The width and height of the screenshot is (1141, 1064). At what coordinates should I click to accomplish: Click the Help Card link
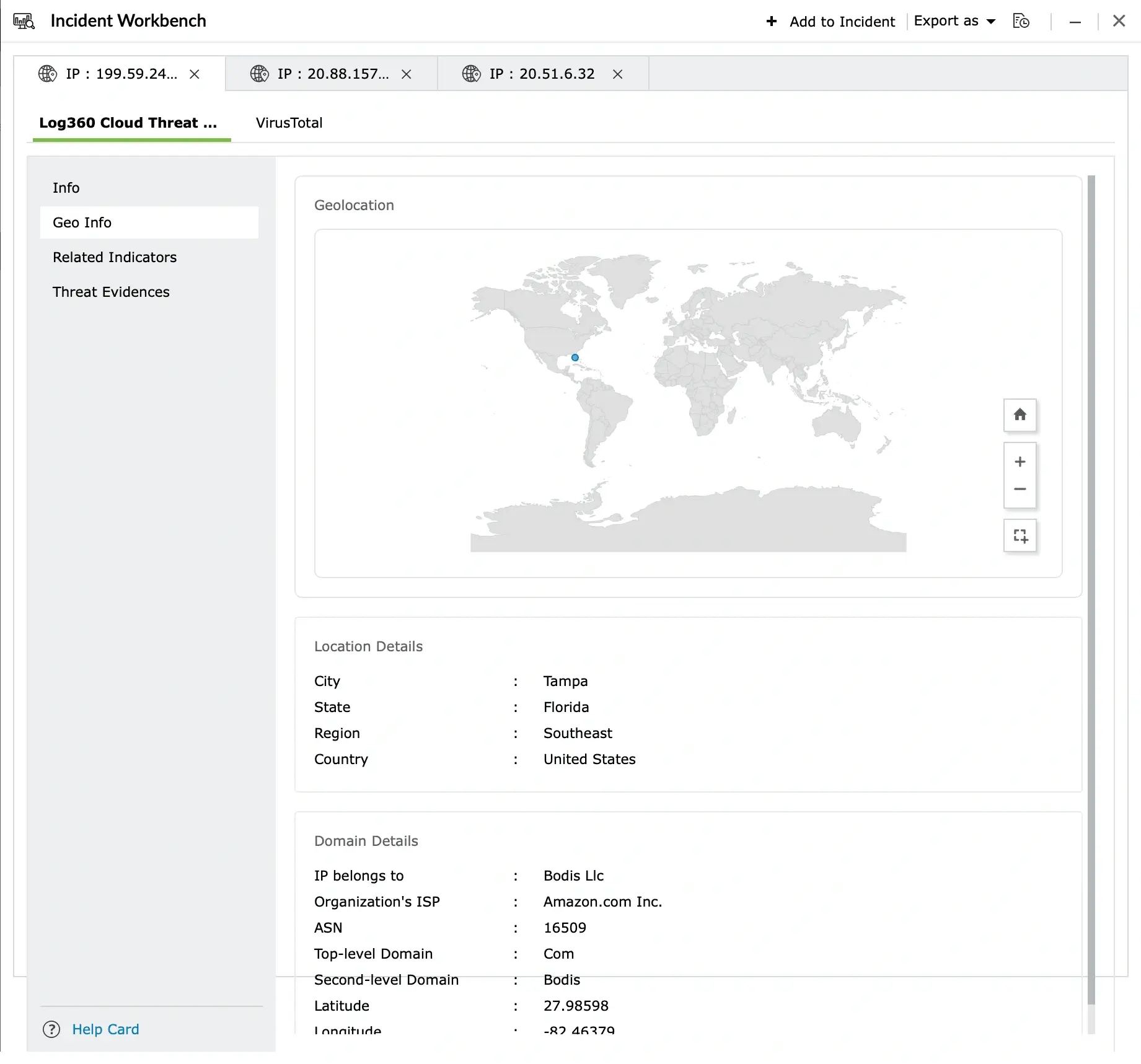coord(105,1029)
